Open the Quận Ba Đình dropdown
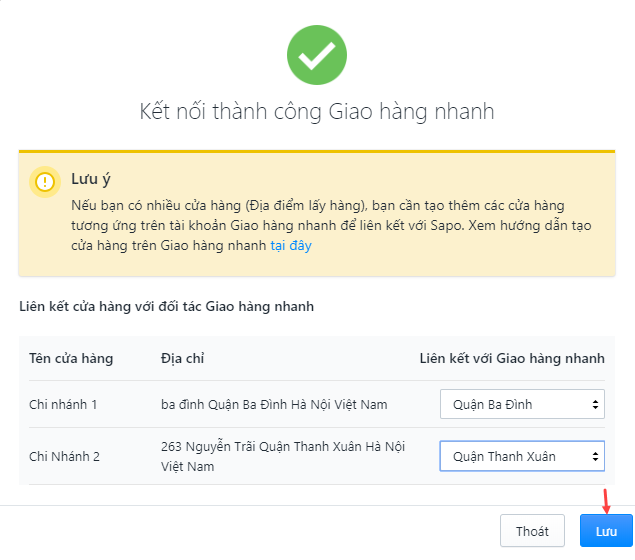The width and height of the screenshot is (635, 560). (522, 404)
